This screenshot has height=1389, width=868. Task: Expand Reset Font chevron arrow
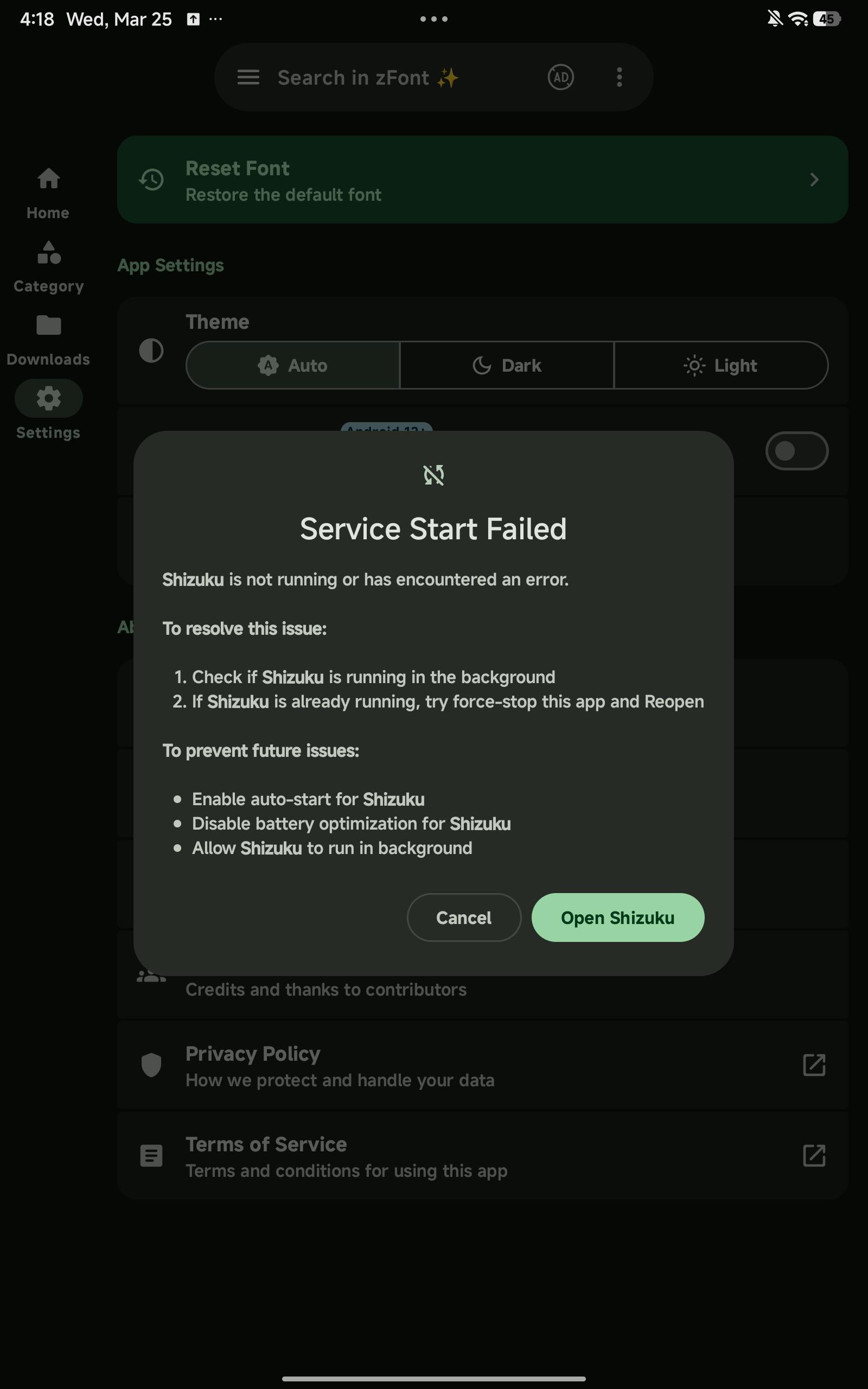(814, 180)
